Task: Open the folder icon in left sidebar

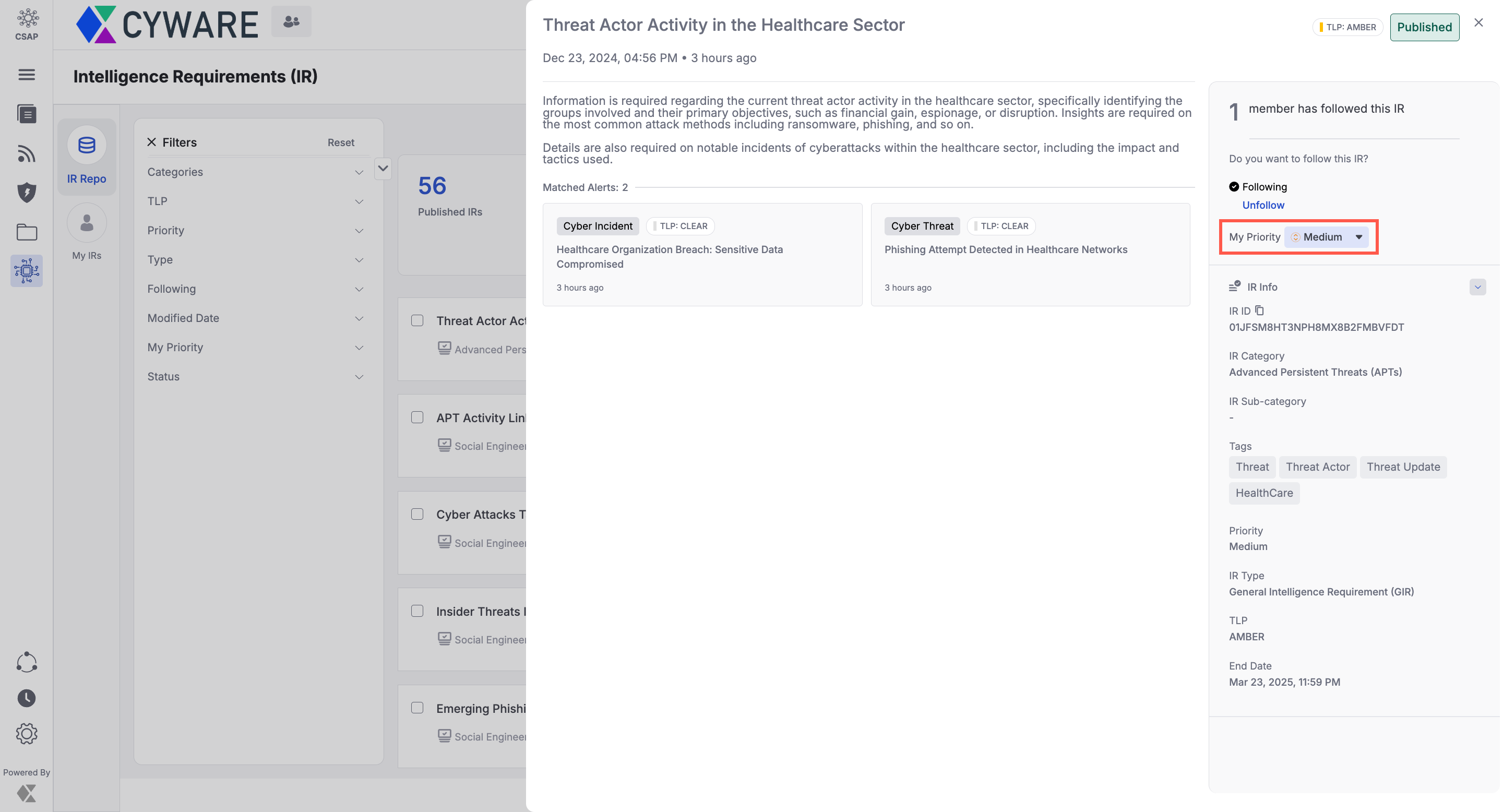Action: click(26, 232)
